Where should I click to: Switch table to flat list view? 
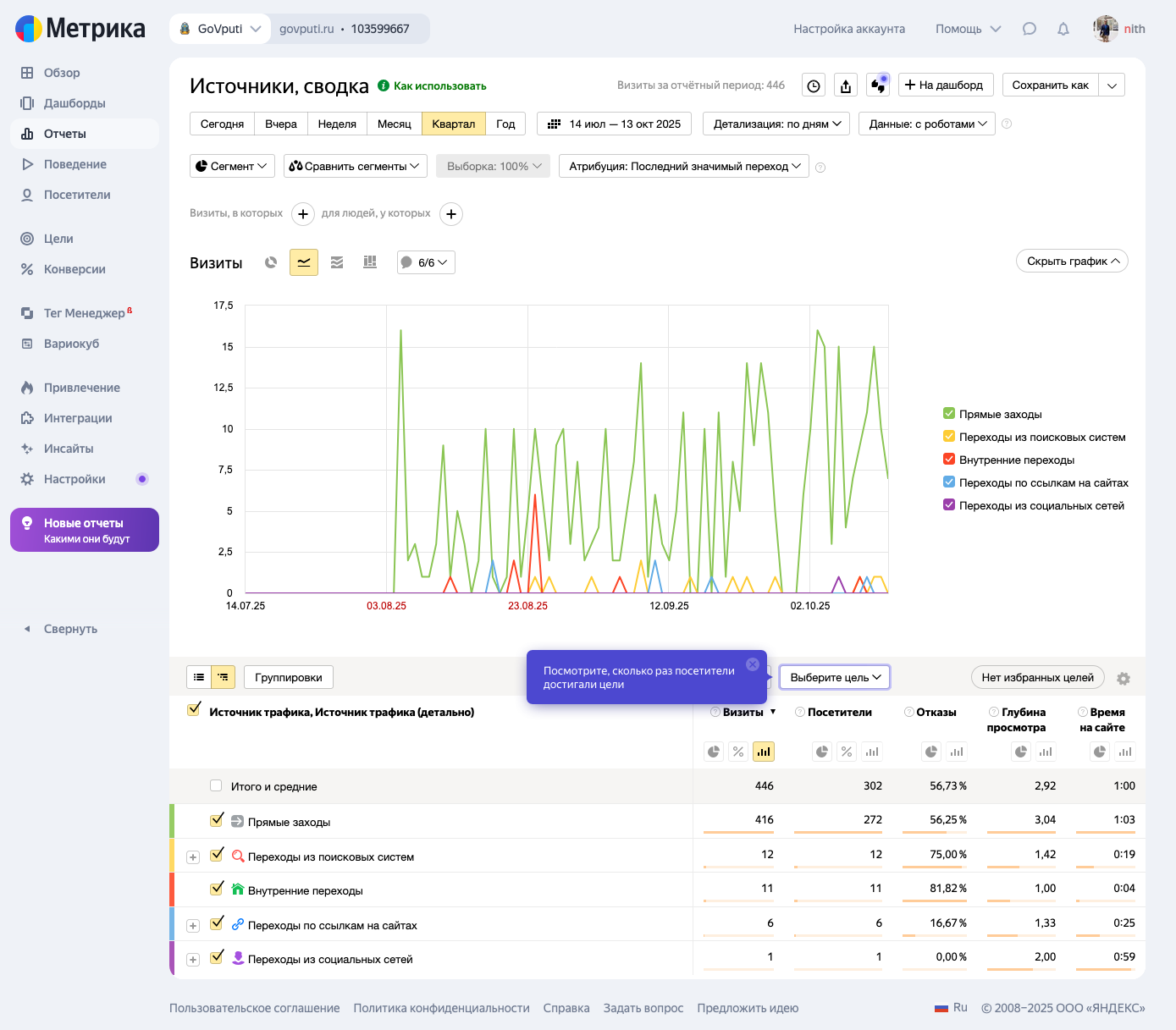click(199, 677)
